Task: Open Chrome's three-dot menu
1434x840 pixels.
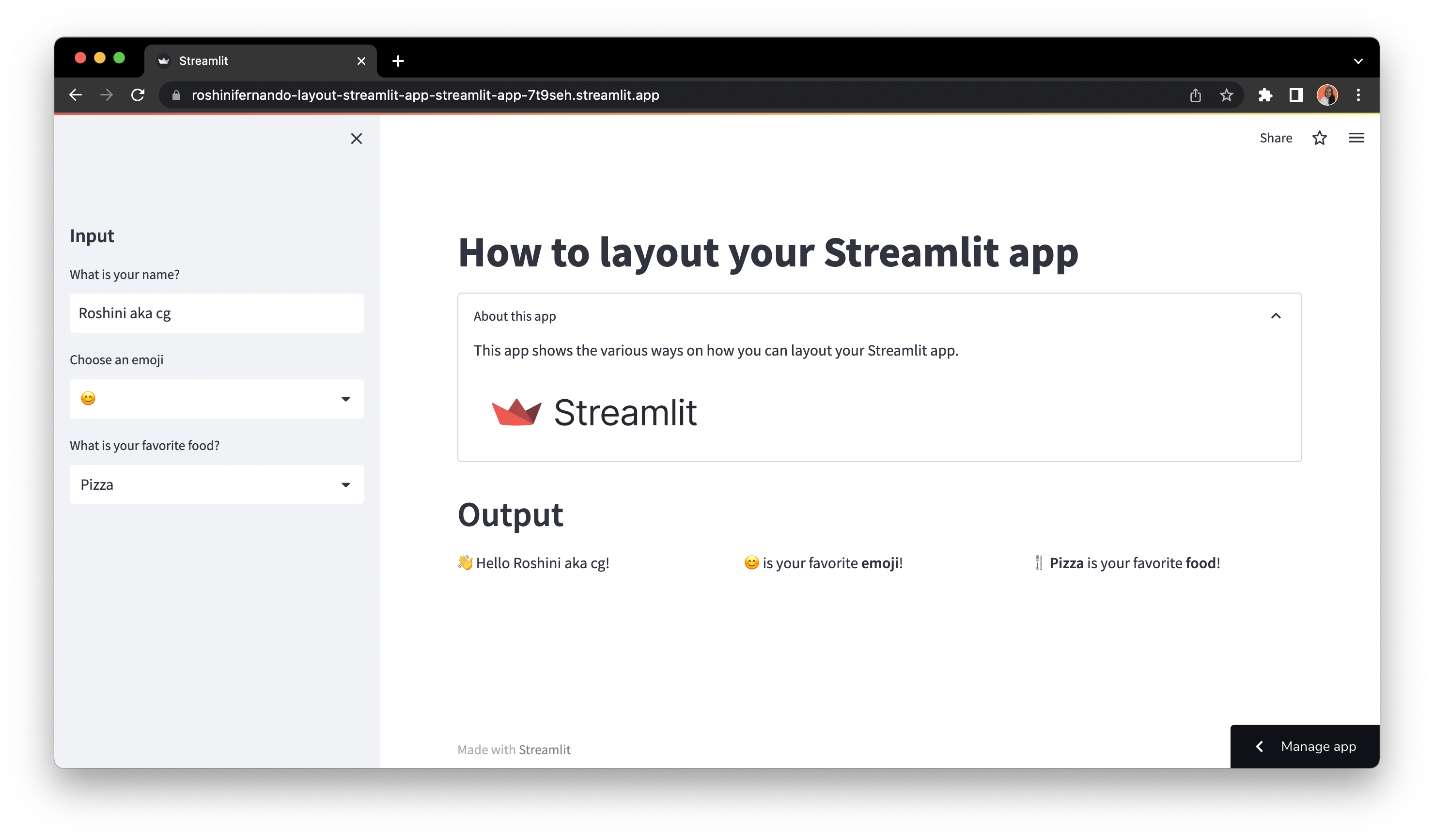Action: coord(1359,95)
